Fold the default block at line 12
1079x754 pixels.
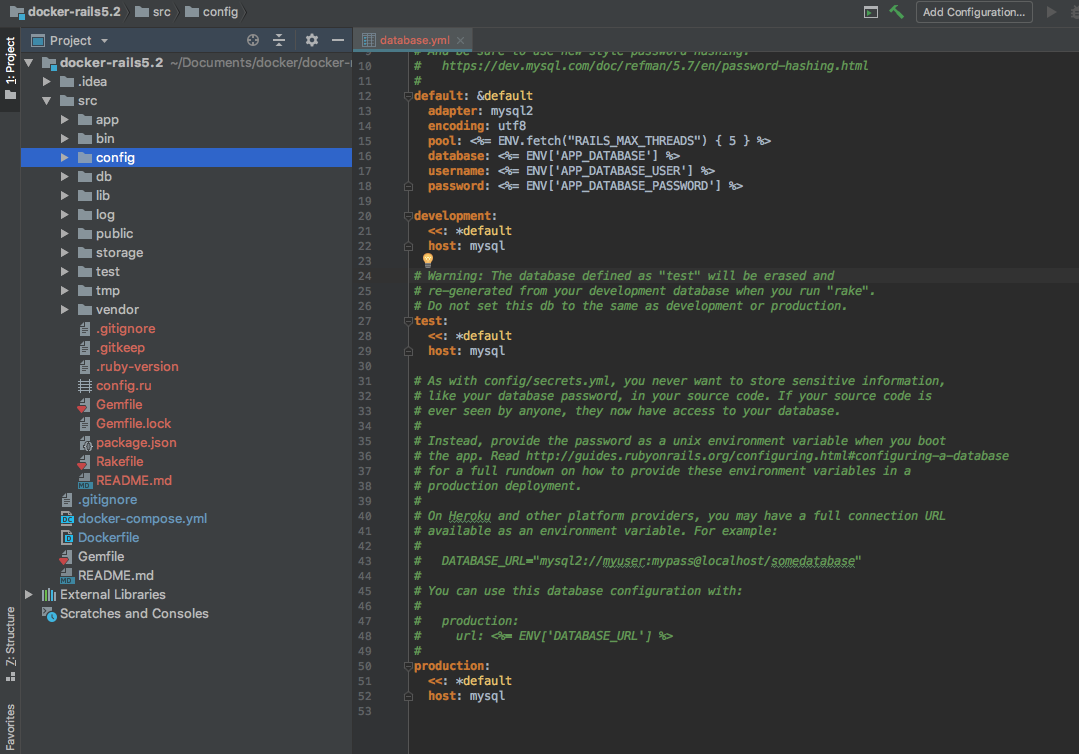click(406, 96)
